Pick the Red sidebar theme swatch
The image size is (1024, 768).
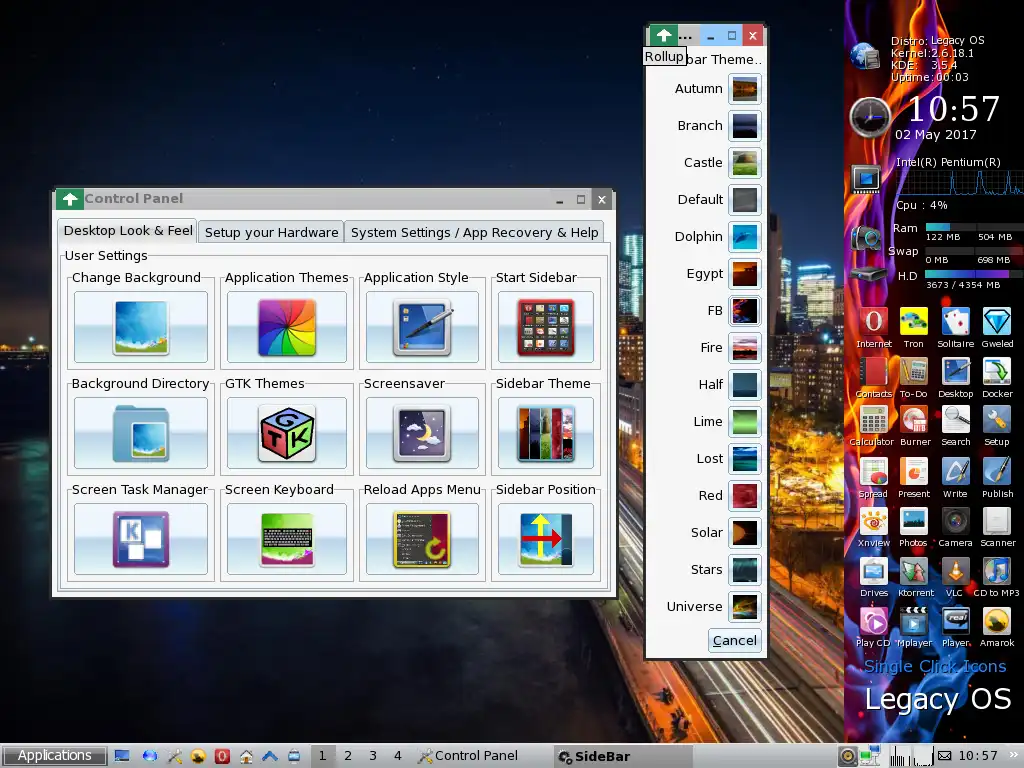pyautogui.click(x=744, y=496)
